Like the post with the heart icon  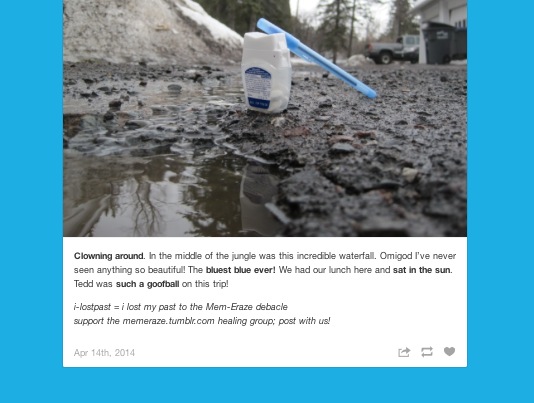pyautogui.click(x=449, y=351)
